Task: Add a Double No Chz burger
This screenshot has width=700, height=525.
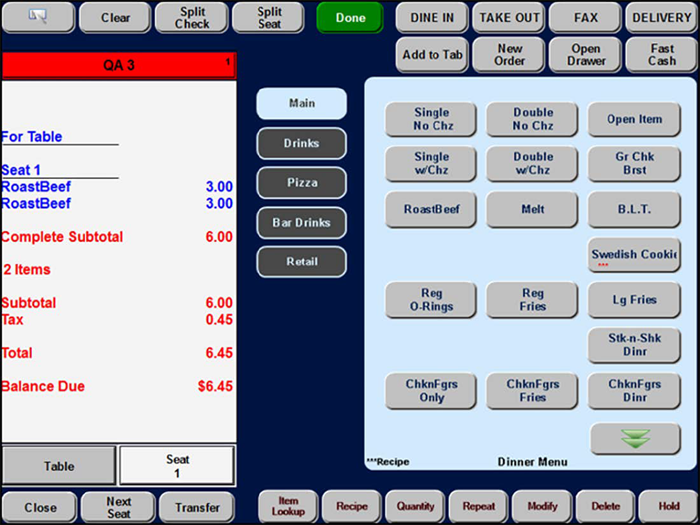Action: click(532, 119)
